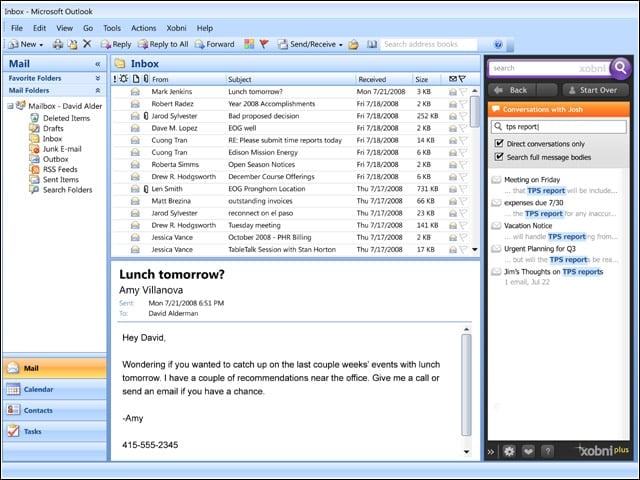The height and width of the screenshot is (480, 640).
Task: Sort by the Importance column header
Action: (115, 79)
